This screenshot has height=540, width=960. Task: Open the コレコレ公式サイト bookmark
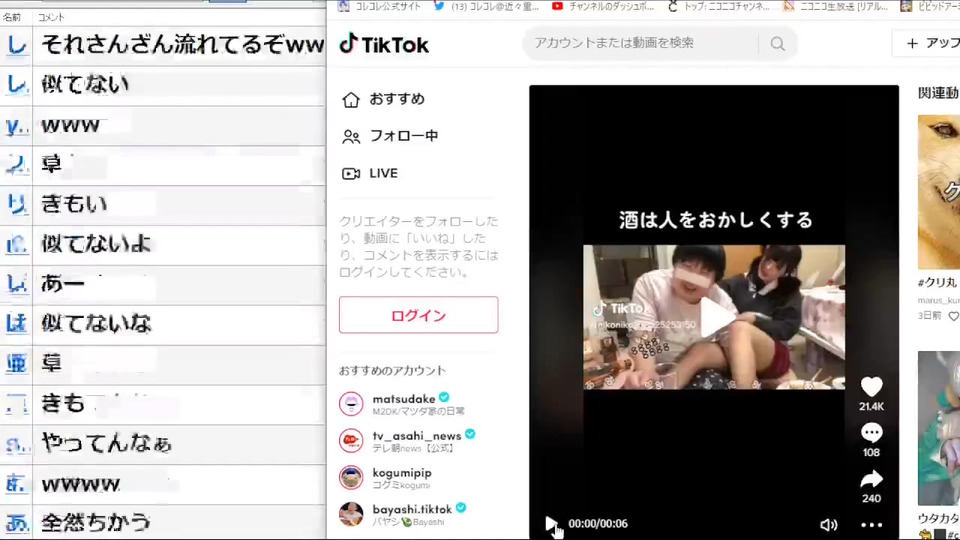[380, 7]
